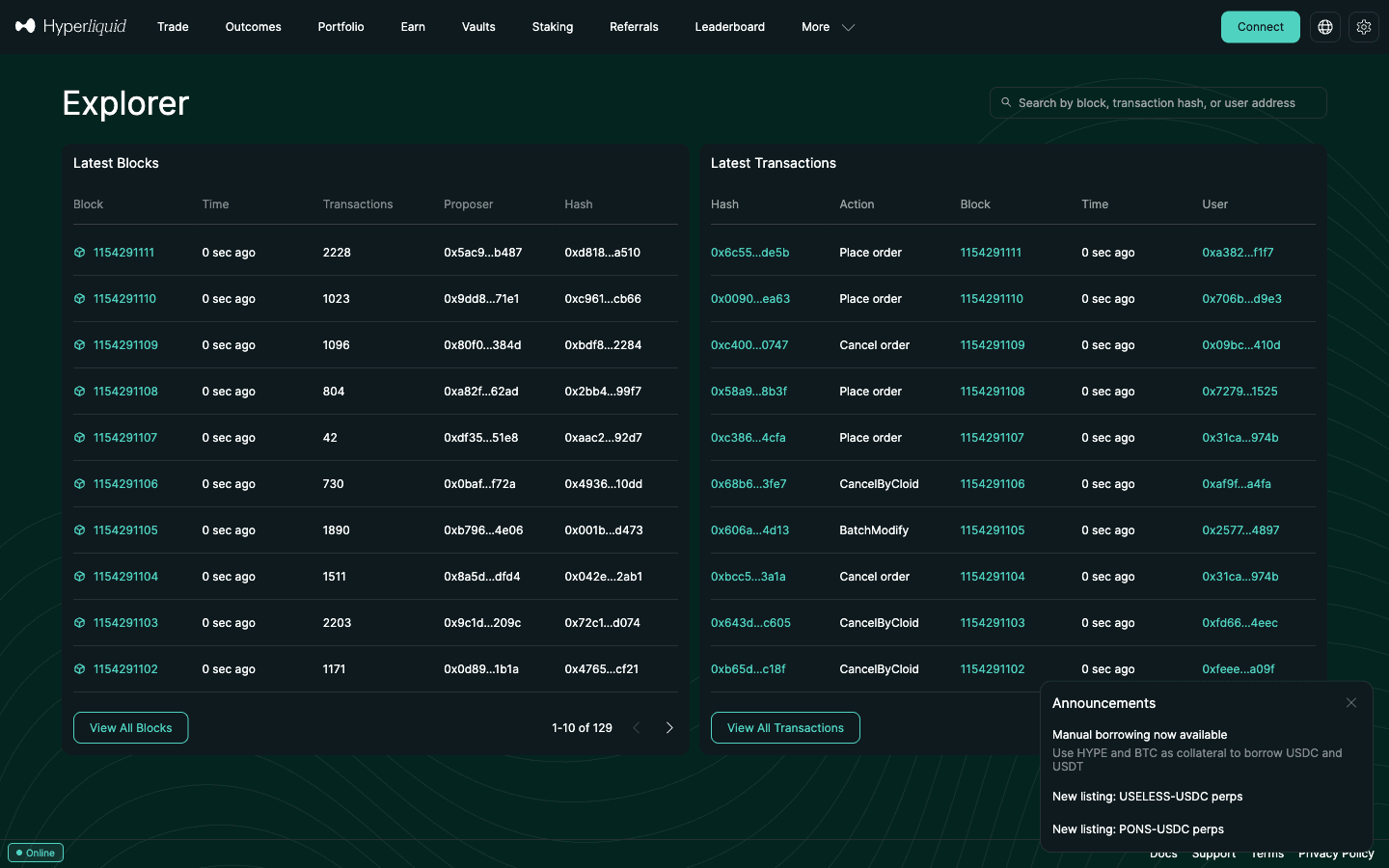This screenshot has width=1389, height=868.
Task: Open the Leaderboard
Action: (729, 27)
